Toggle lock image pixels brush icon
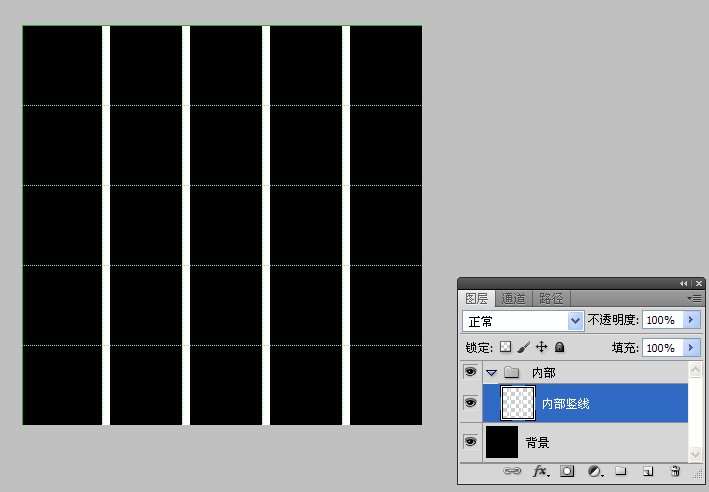Viewport: 709px width, 492px height. point(524,347)
